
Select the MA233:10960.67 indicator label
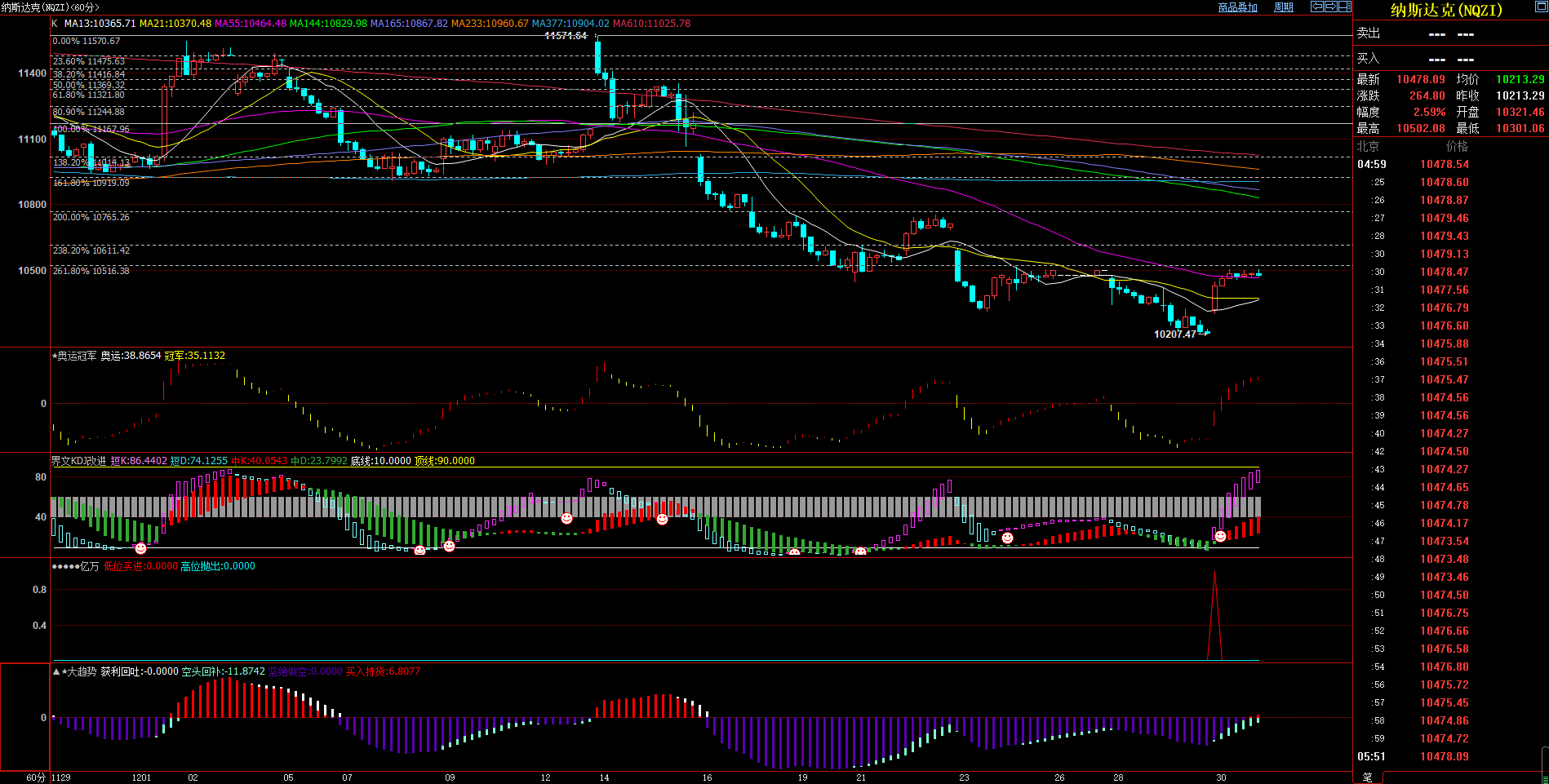pos(490,24)
